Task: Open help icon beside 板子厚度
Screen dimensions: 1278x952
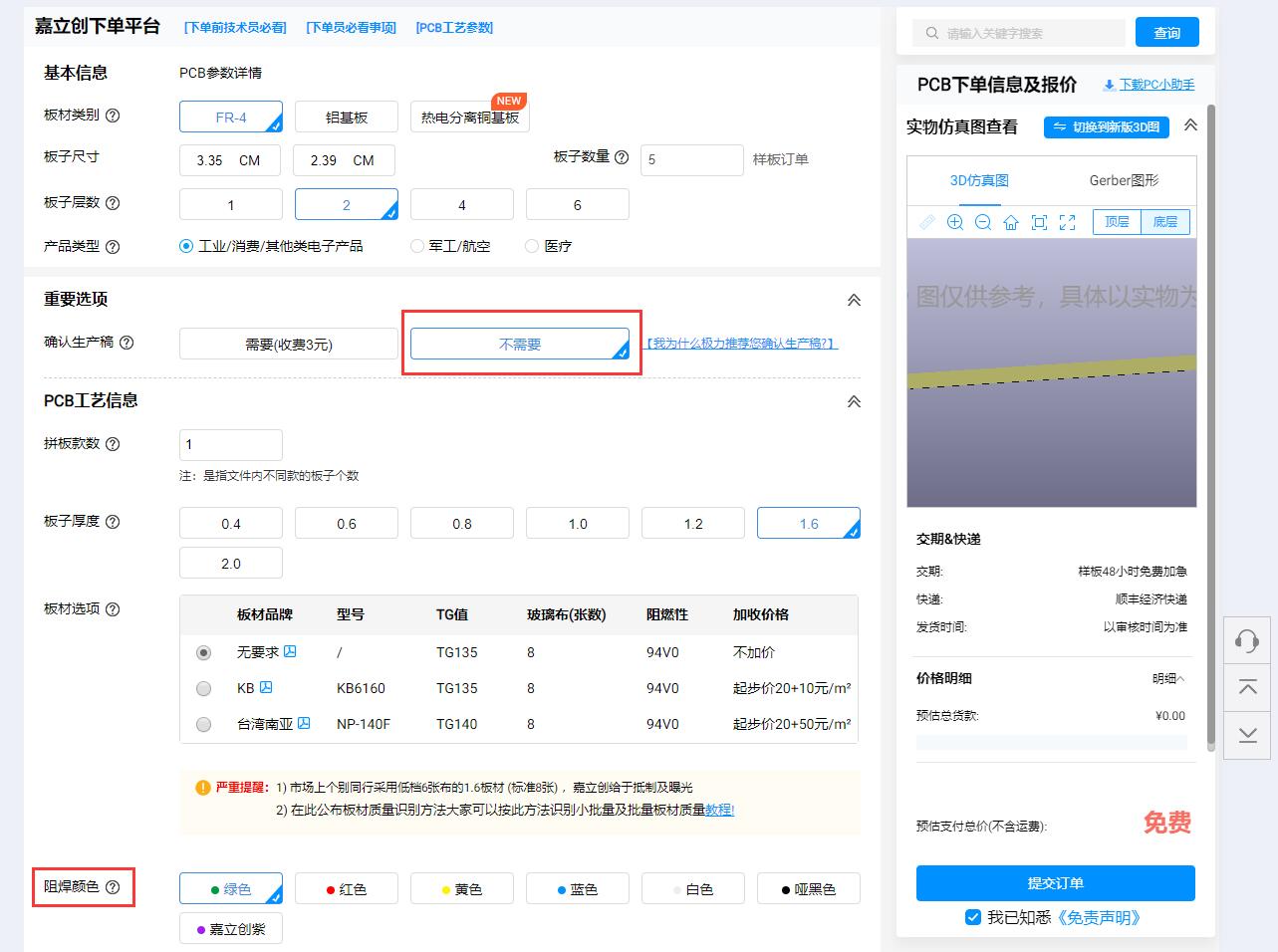Action: 113,522
